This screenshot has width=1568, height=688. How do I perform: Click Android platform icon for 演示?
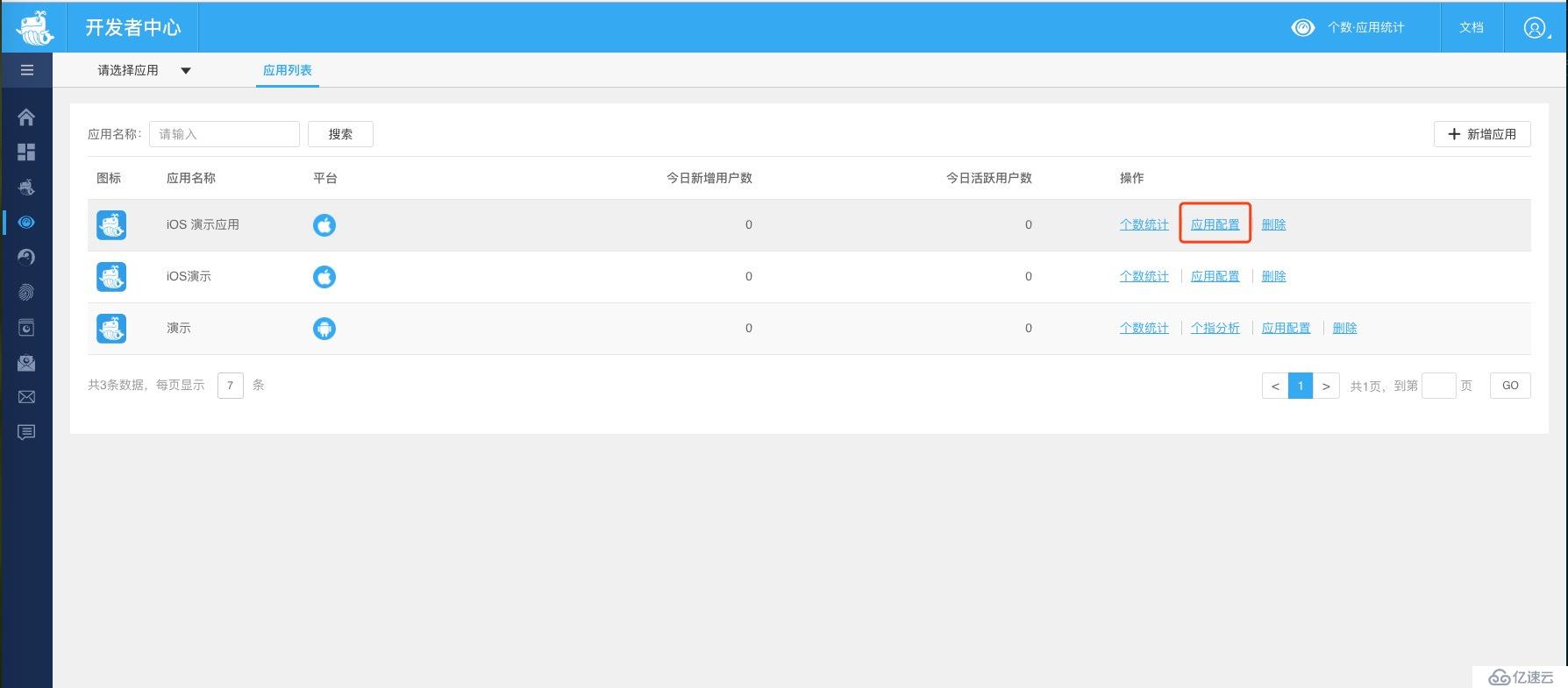pyautogui.click(x=324, y=329)
